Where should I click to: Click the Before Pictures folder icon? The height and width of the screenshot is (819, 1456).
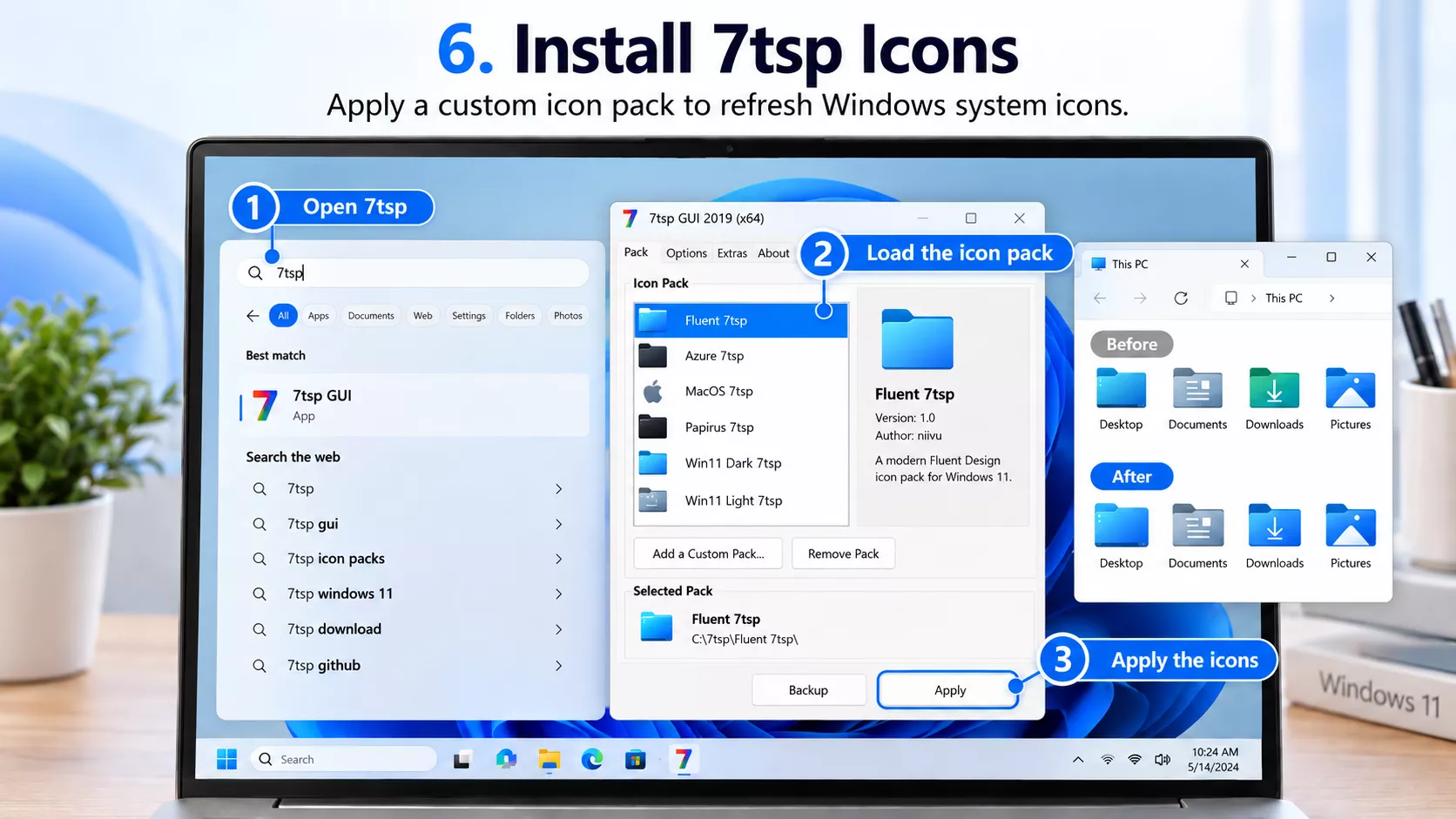1351,388
